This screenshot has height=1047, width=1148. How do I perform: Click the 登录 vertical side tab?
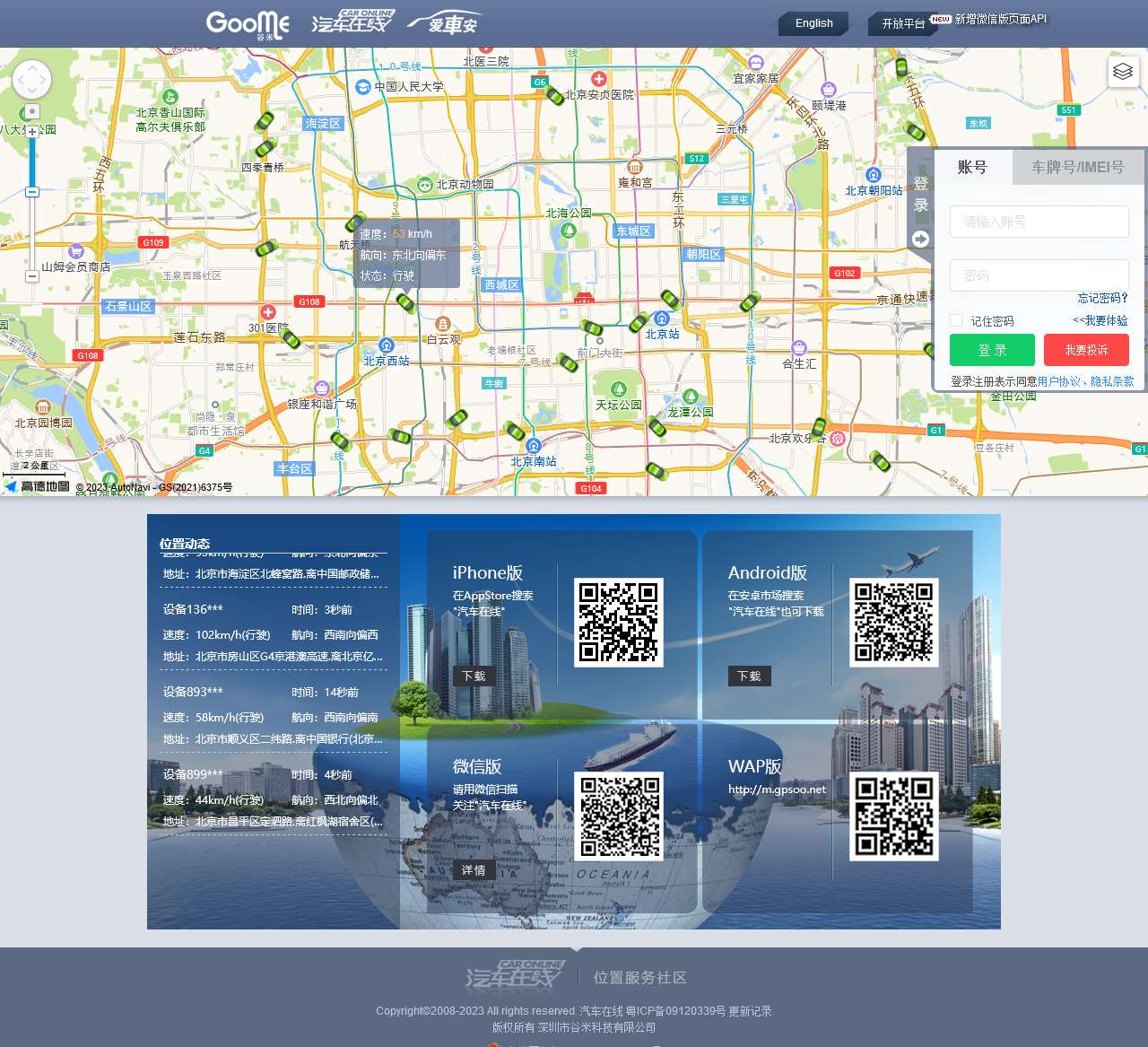pyautogui.click(x=921, y=195)
